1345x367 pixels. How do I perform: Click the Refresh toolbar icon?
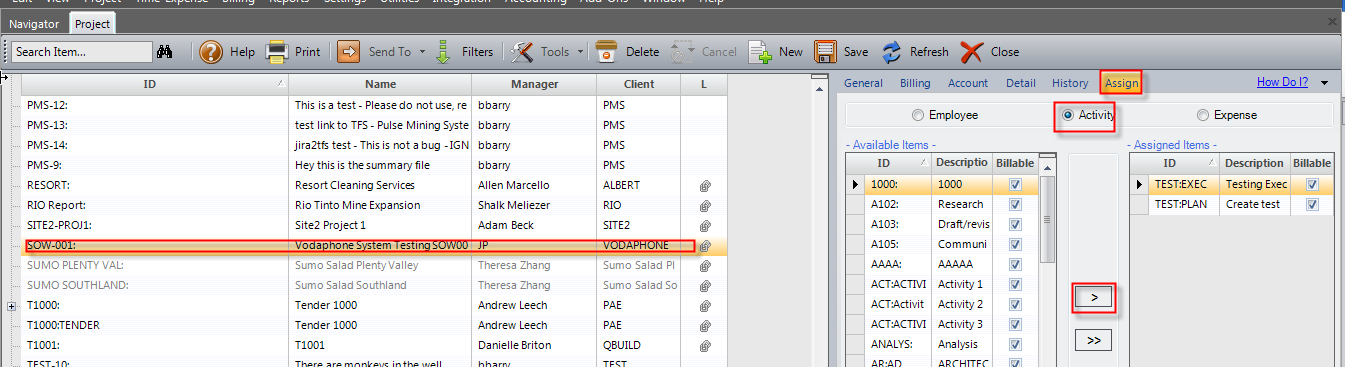[x=891, y=52]
